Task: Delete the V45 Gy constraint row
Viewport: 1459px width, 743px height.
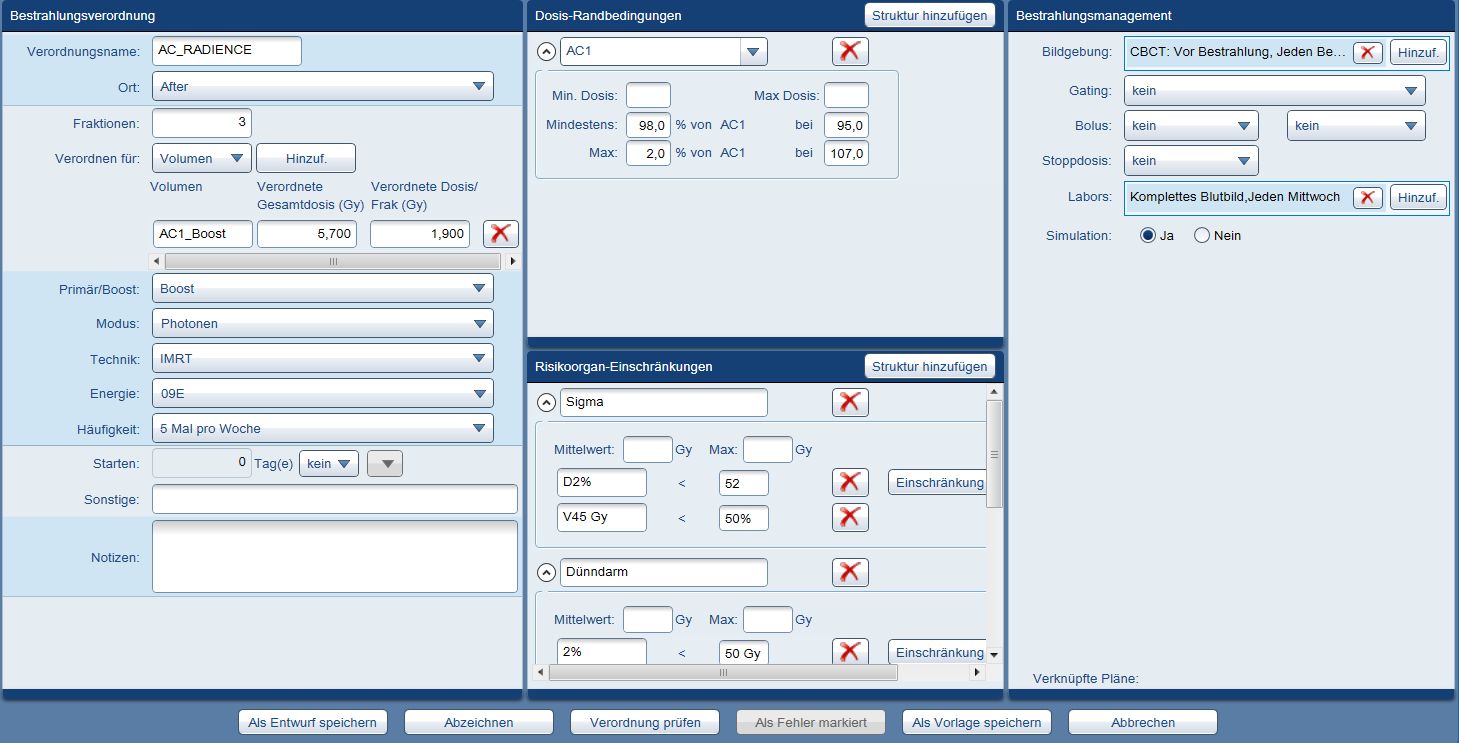Action: [x=850, y=517]
